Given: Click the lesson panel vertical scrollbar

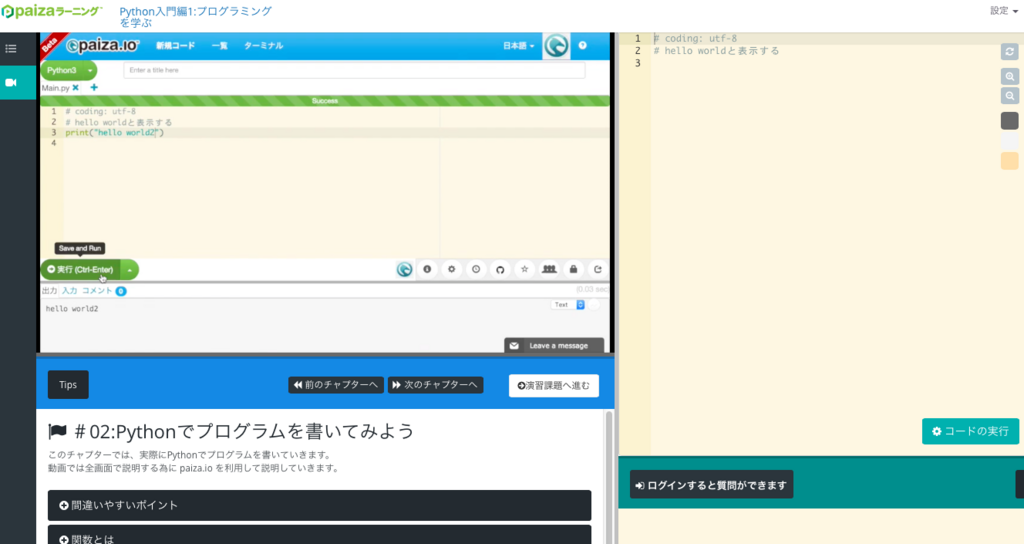Looking at the screenshot, I should pos(609,477).
